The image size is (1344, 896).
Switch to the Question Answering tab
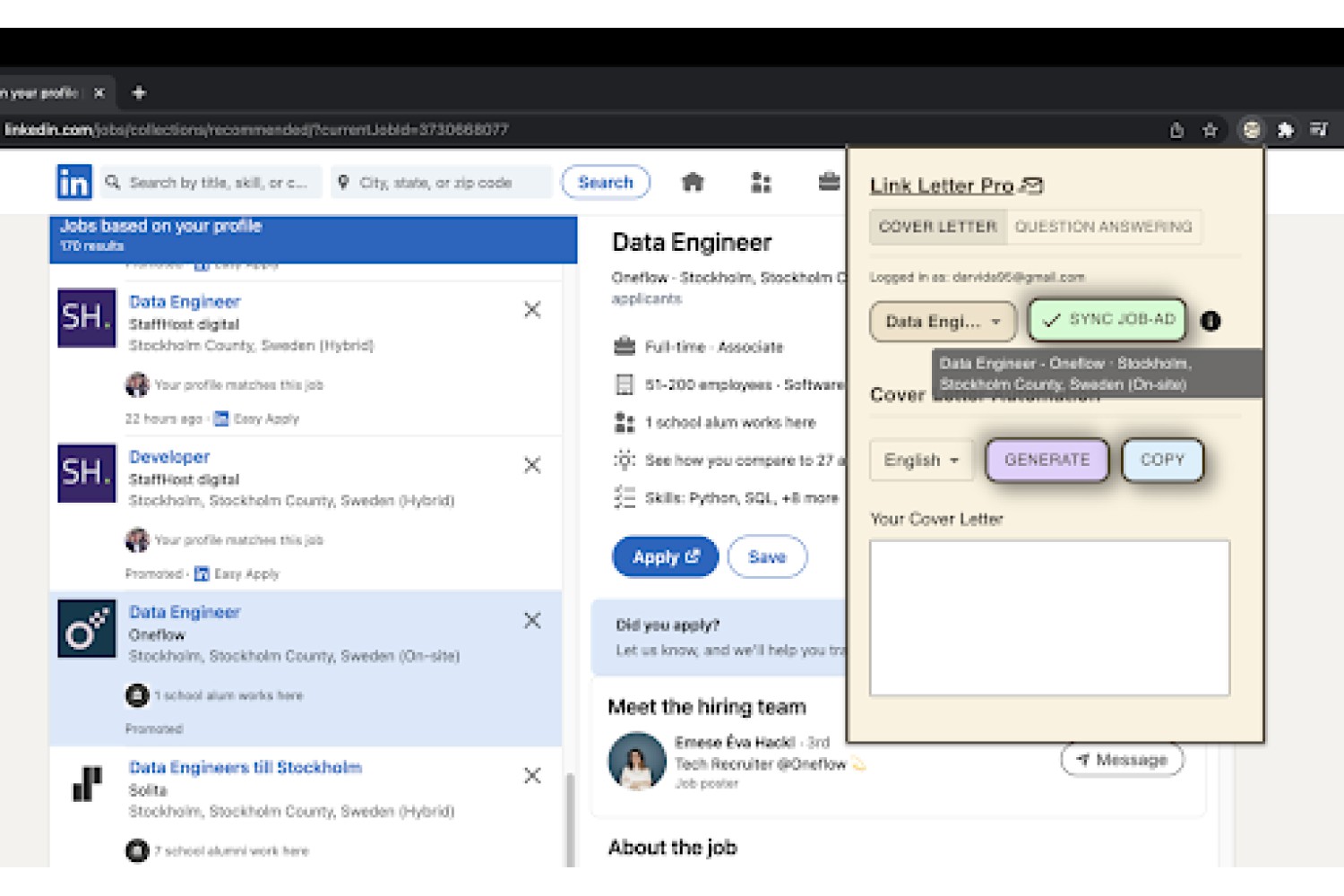[1104, 227]
